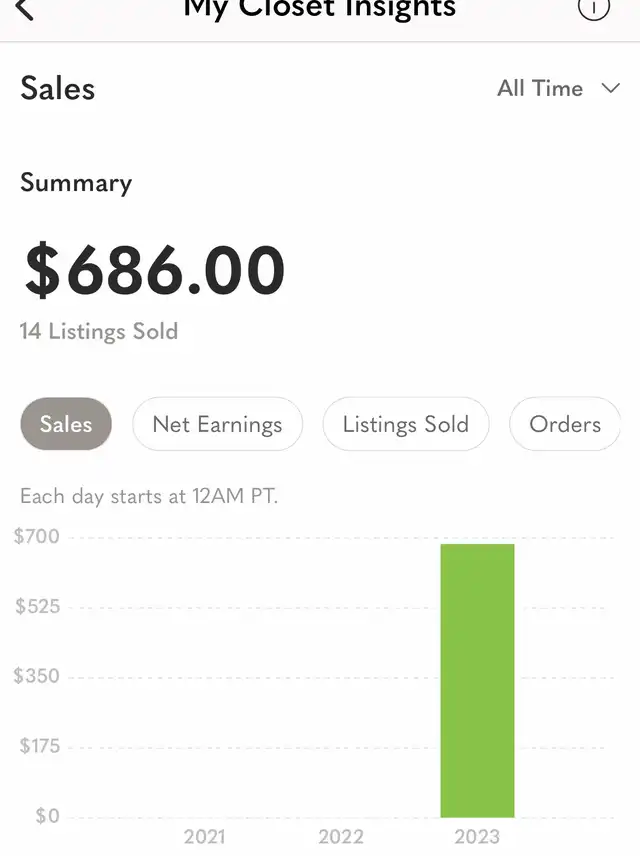Screen dimensions: 640x856
Task: Open the info icon in header
Action: click(x=594, y=8)
